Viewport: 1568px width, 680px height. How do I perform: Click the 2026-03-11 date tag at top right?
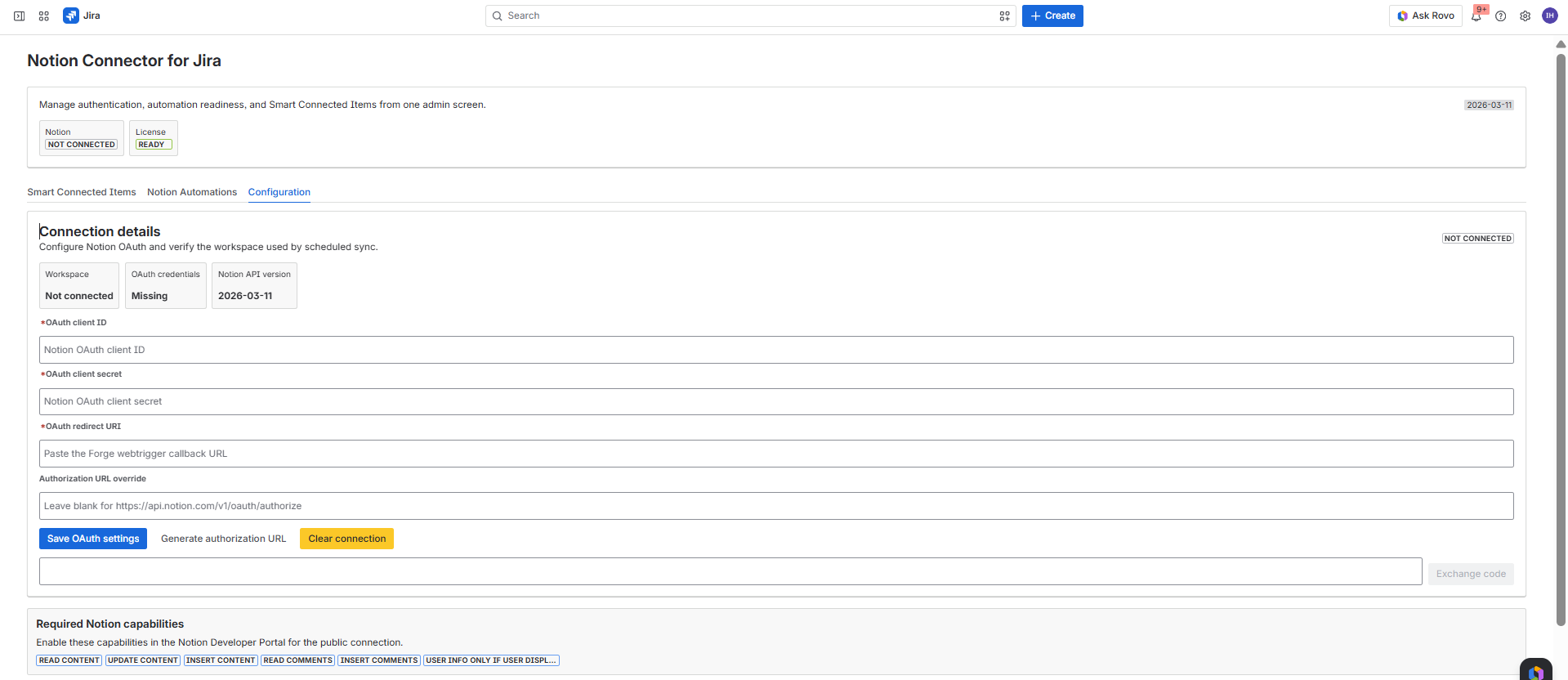point(1489,105)
